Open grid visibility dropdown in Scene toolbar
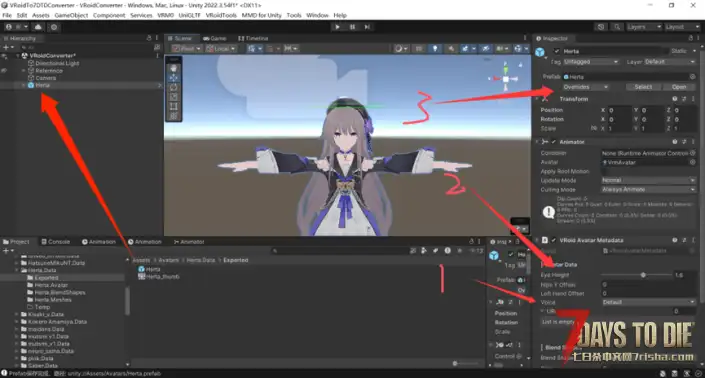Image resolution: width=705 pixels, height=378 pixels. click(254, 49)
